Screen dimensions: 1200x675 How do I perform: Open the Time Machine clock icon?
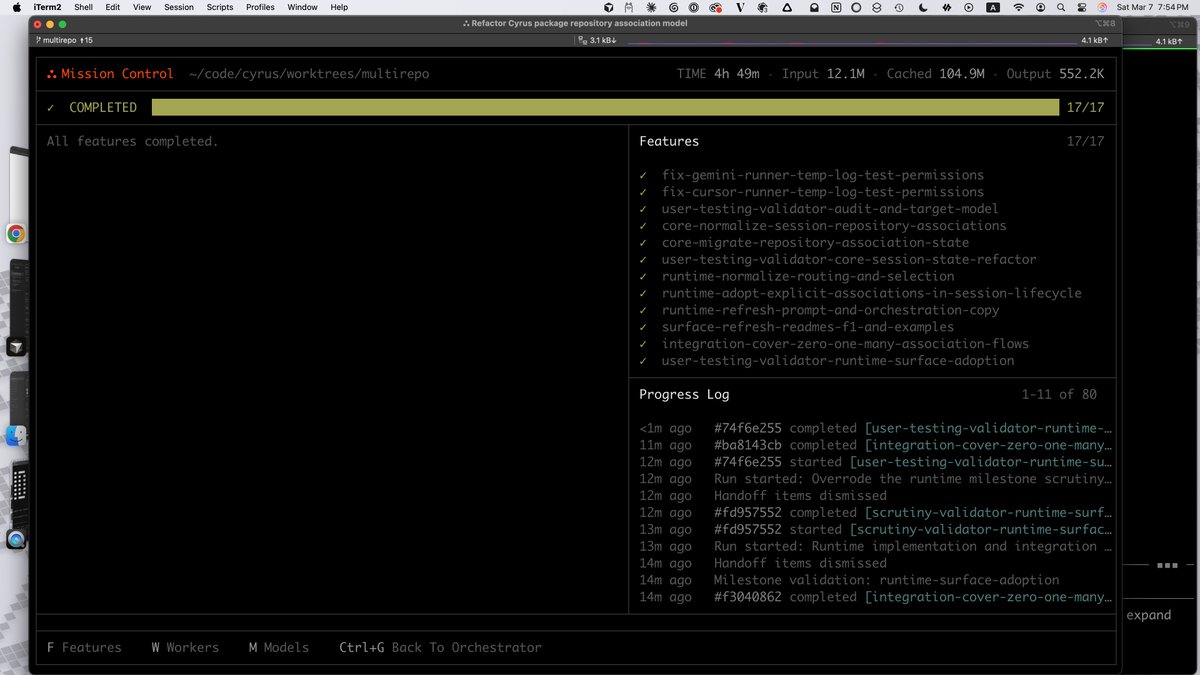coord(901,7)
